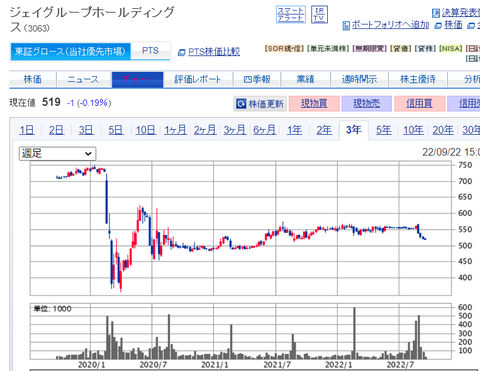Select the 2ヶ月 chart period
The image size is (480, 371).
tap(205, 130)
